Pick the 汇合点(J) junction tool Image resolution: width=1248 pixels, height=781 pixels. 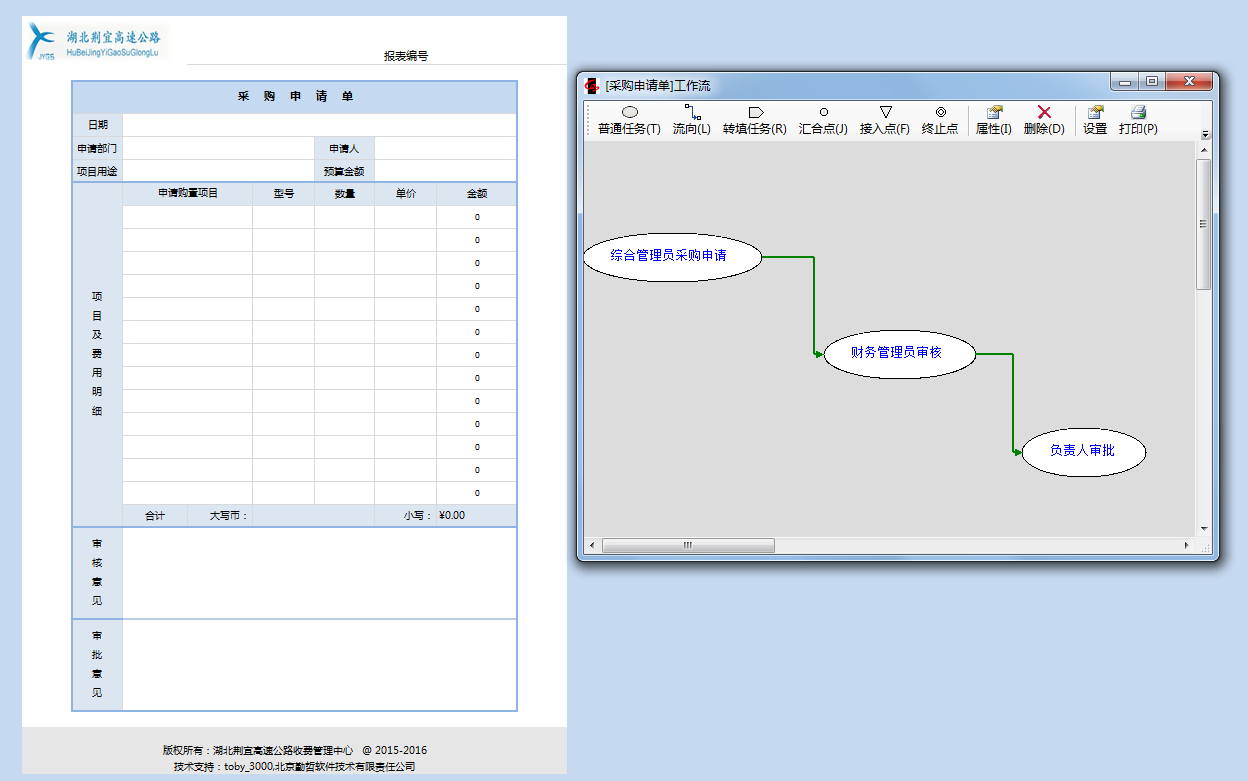click(823, 120)
